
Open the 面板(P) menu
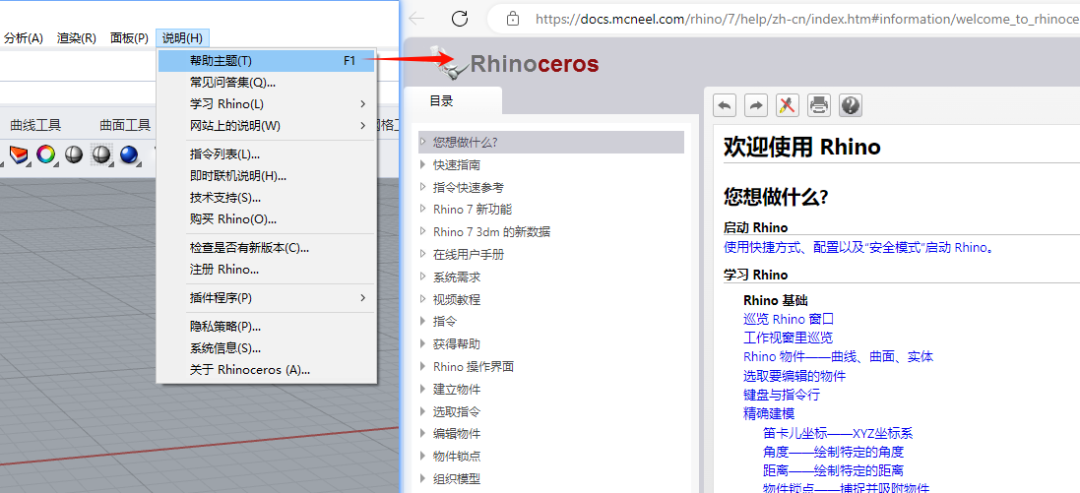click(x=129, y=39)
